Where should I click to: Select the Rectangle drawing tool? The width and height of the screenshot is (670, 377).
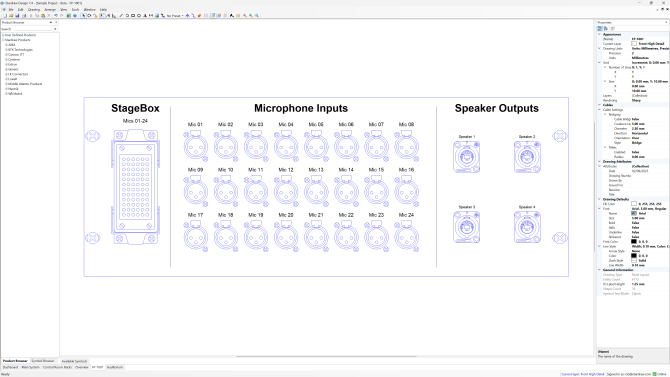(x=133, y=15)
